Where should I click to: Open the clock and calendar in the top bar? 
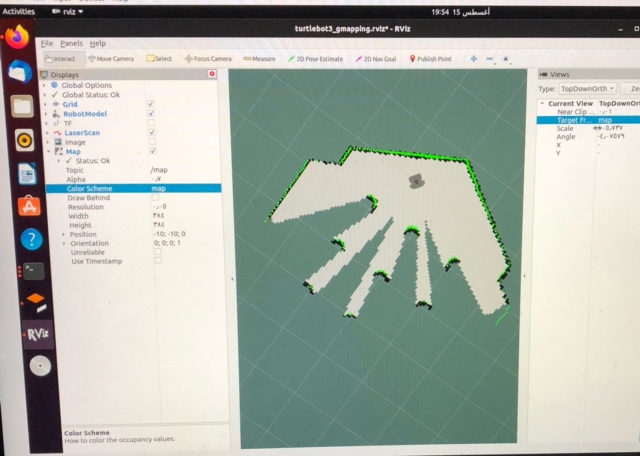pos(460,12)
